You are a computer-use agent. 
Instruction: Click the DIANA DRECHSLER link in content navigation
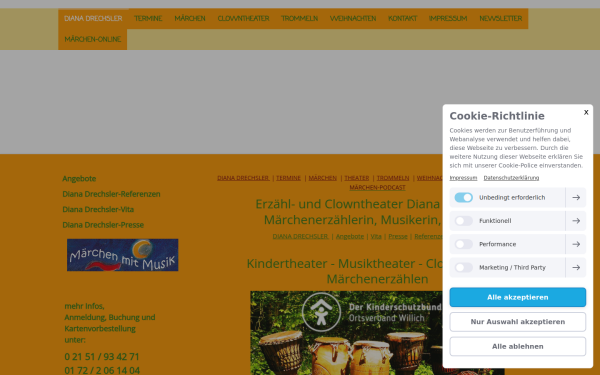(x=243, y=178)
